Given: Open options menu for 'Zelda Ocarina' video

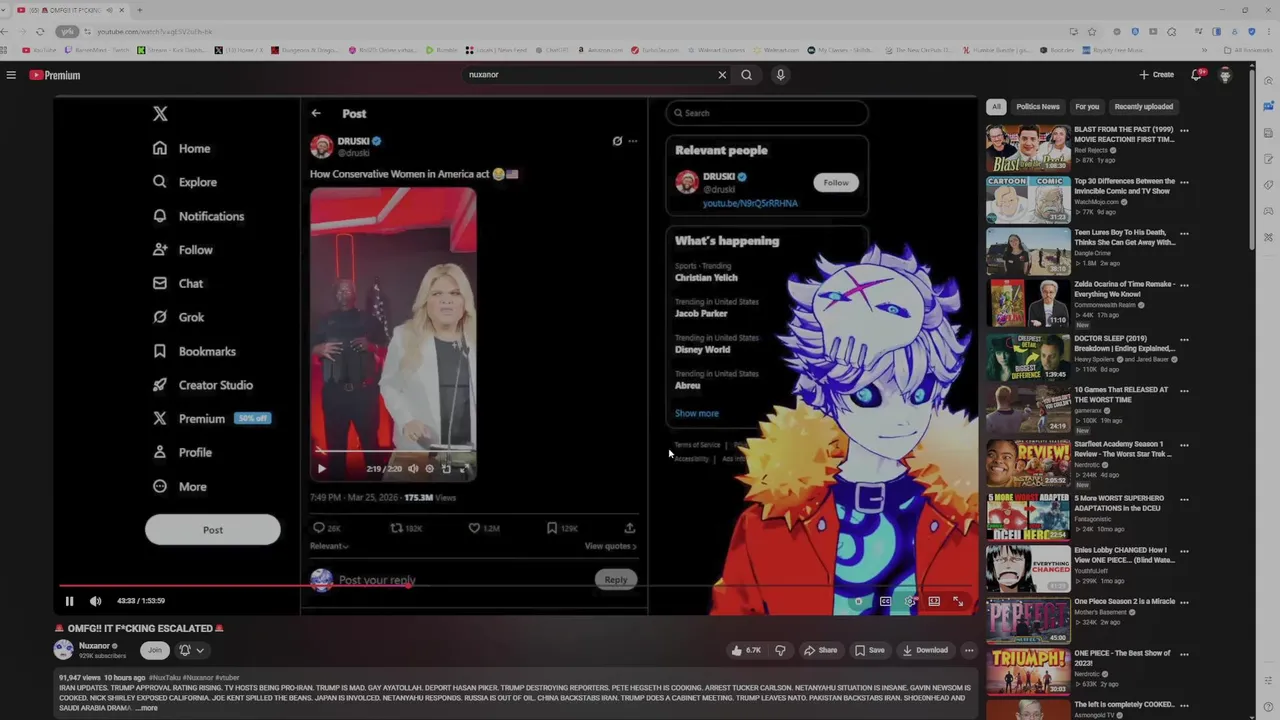Looking at the screenshot, I should [1184, 286].
